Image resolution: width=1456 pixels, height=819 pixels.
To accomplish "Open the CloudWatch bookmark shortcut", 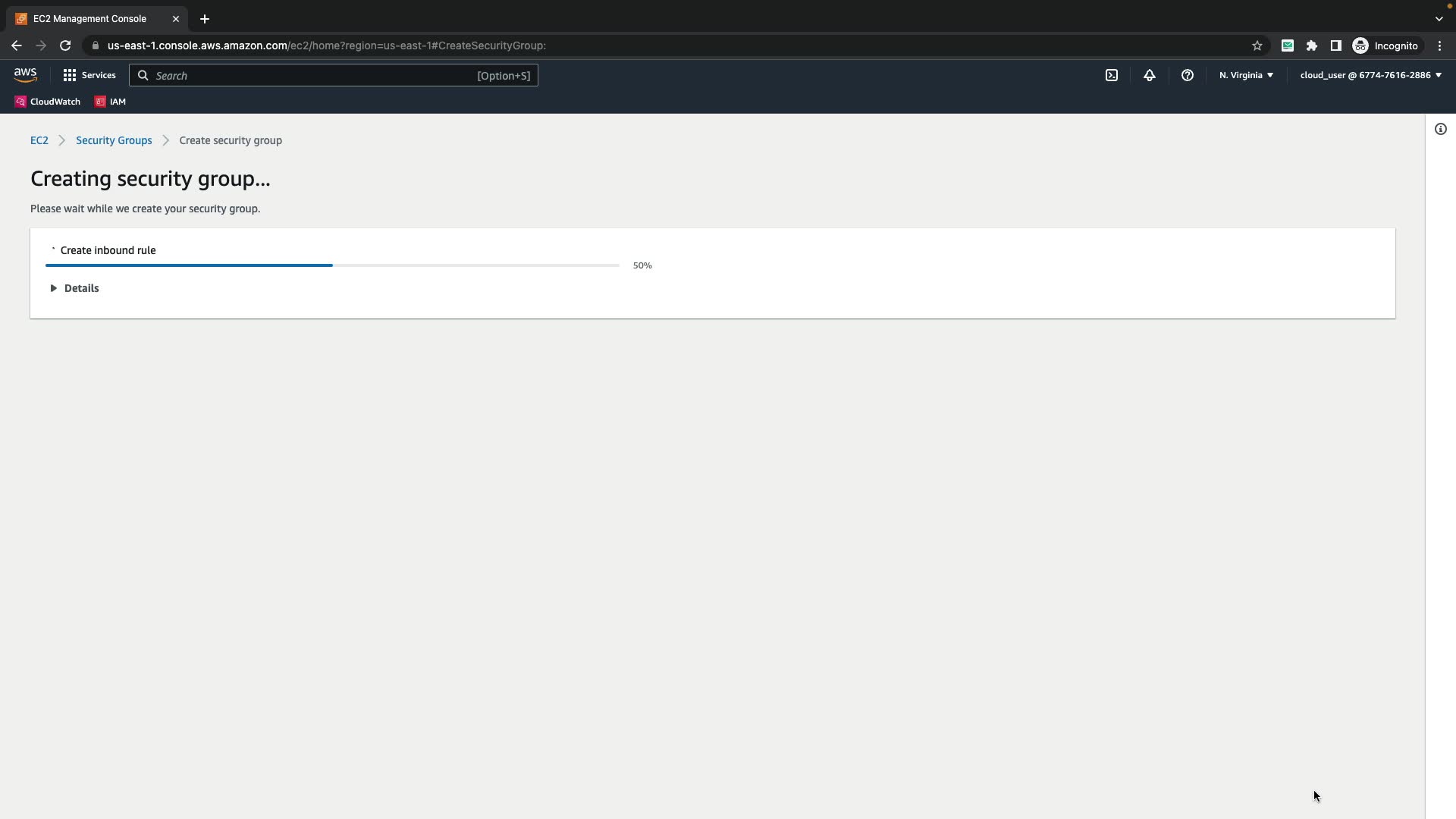I will pyautogui.click(x=48, y=102).
